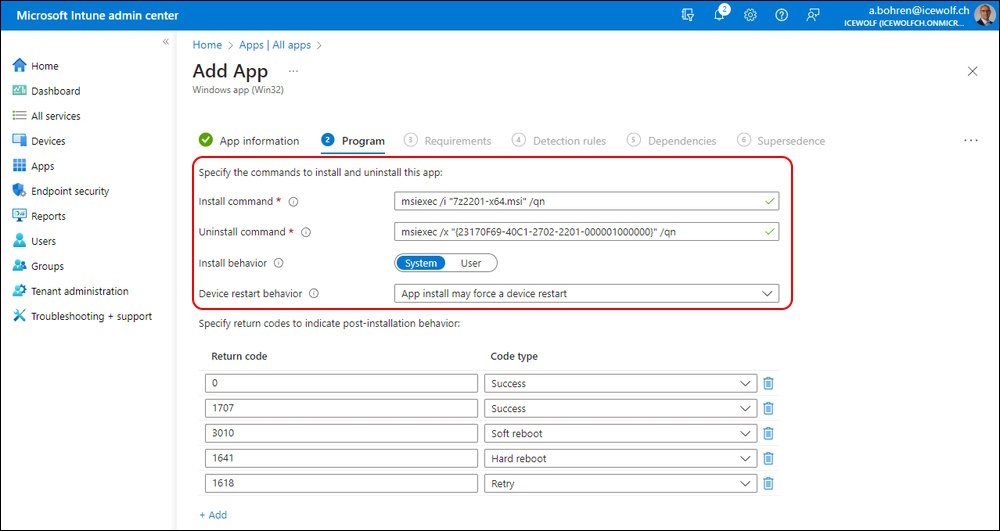Go to Supersedence step
This screenshot has width=1000, height=531.
[781, 140]
